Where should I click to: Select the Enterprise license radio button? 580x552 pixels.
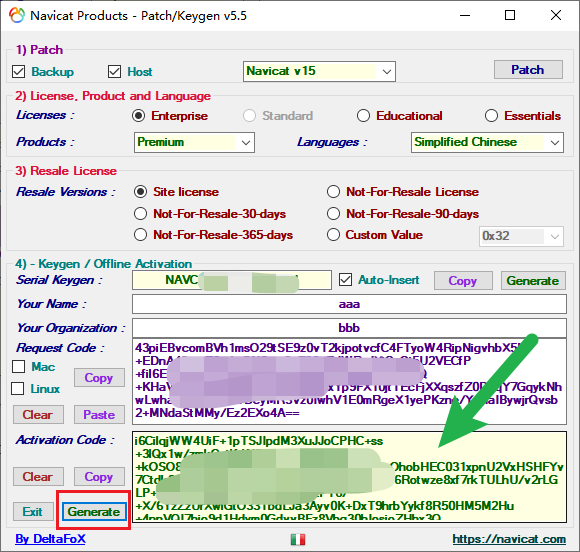pyautogui.click(x=138, y=116)
